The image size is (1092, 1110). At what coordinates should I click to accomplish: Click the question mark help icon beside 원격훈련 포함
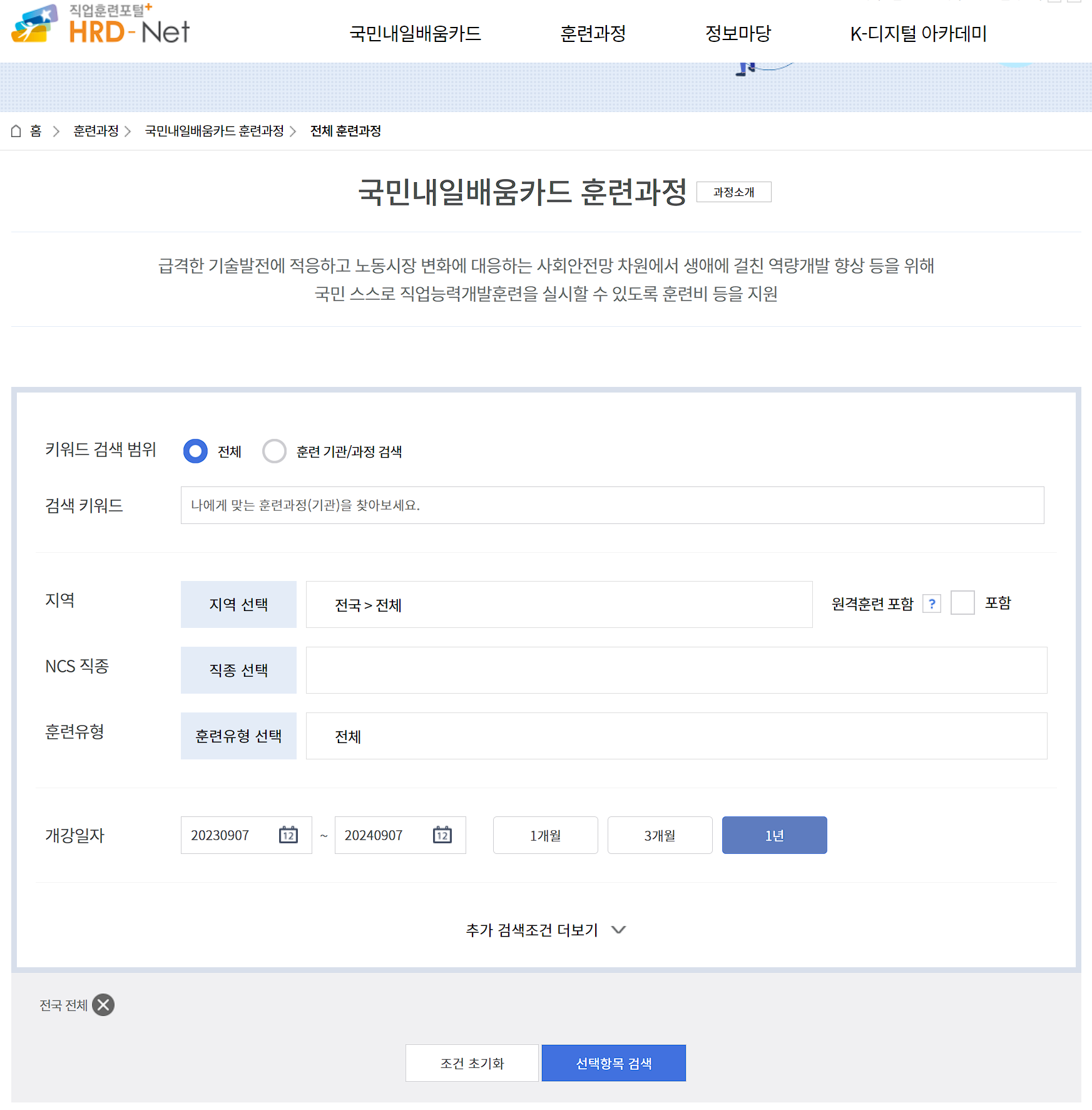[933, 603]
